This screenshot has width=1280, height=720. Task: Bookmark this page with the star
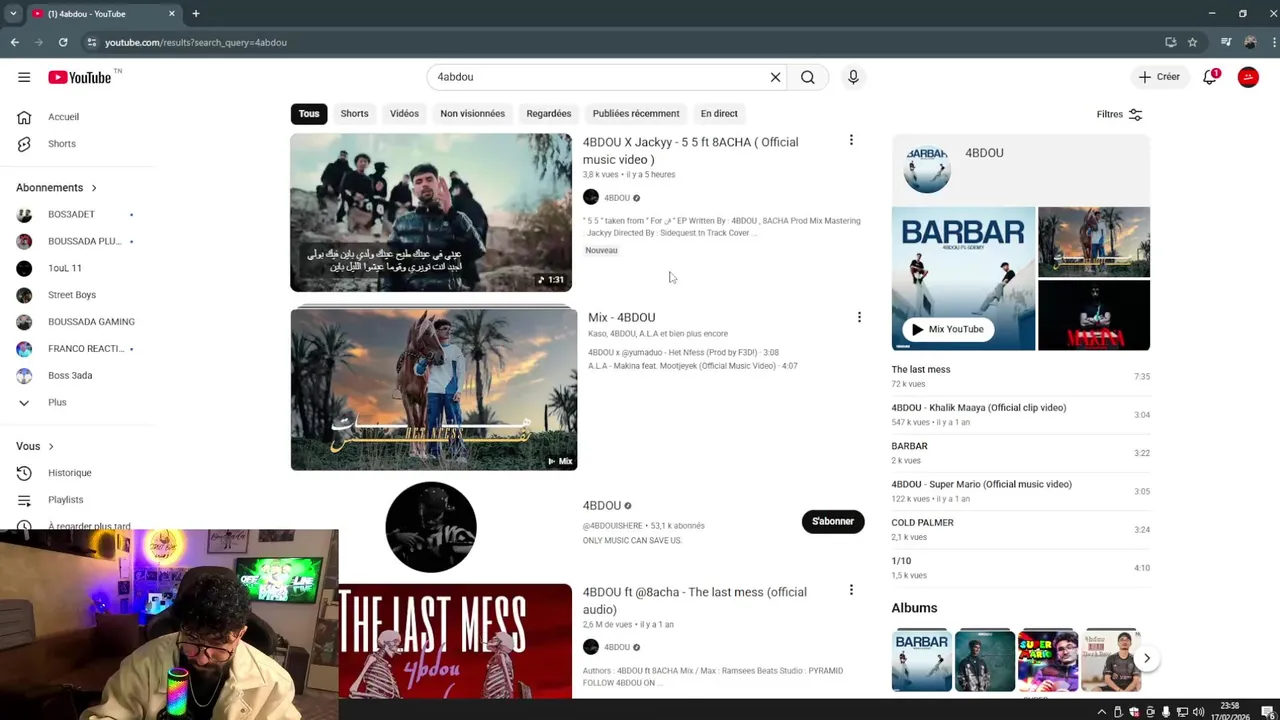(1192, 42)
